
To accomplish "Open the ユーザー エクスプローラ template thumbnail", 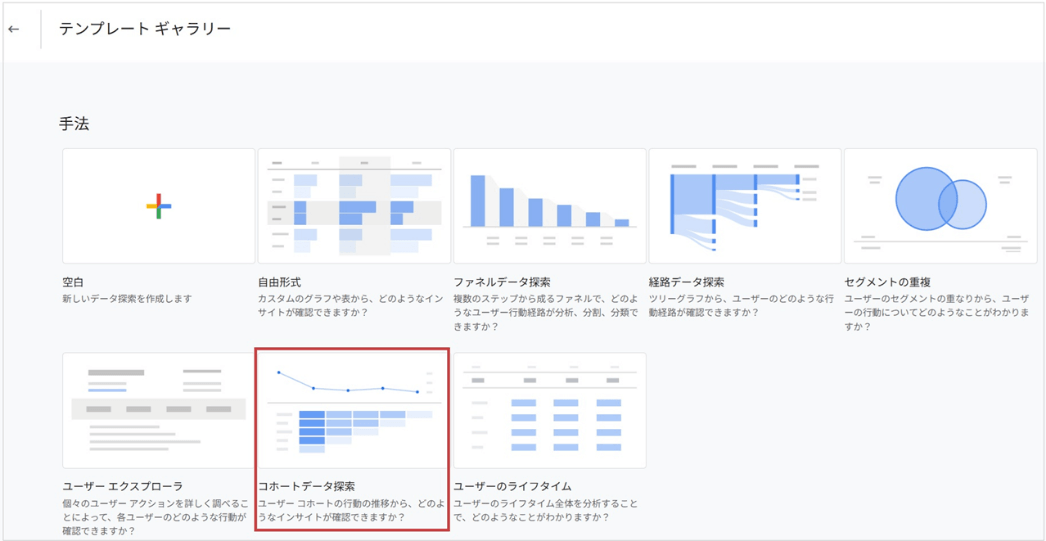I will pos(159,410).
